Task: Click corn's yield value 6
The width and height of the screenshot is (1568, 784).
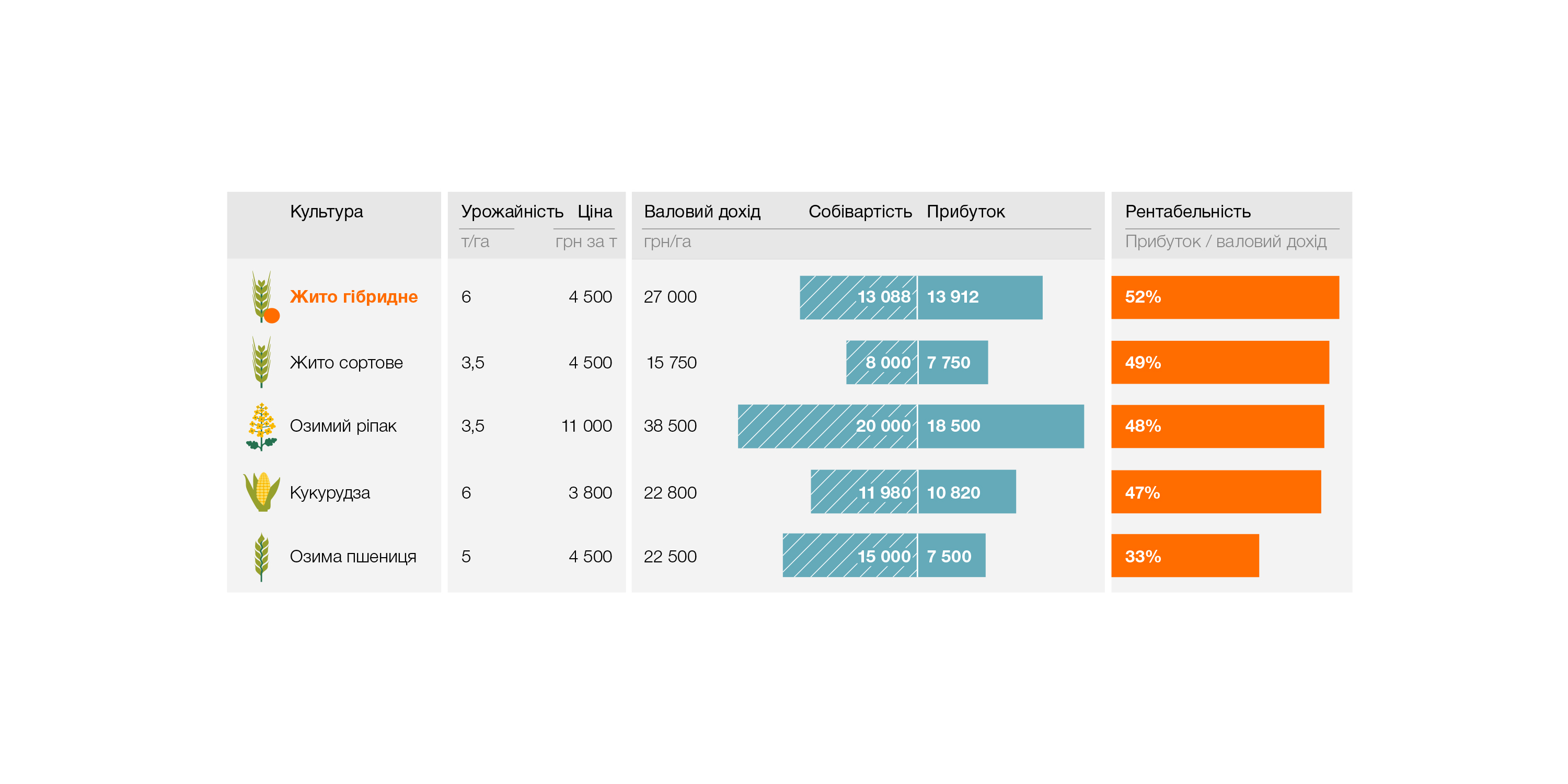Action: (x=466, y=492)
